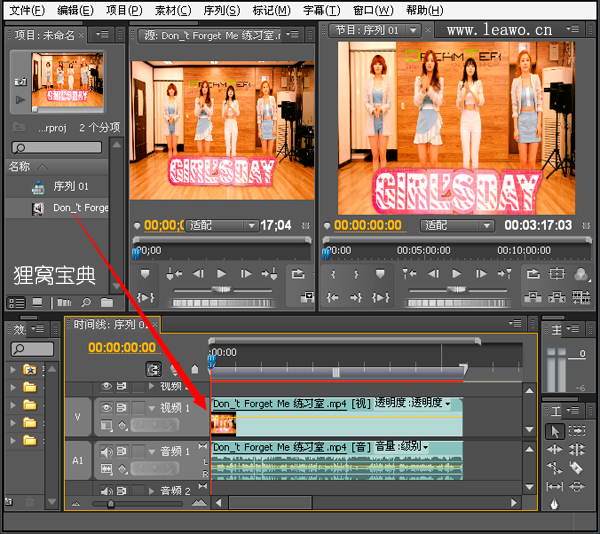
Task: Click Automate to Sequence icon in project panel
Action: (x=64, y=303)
